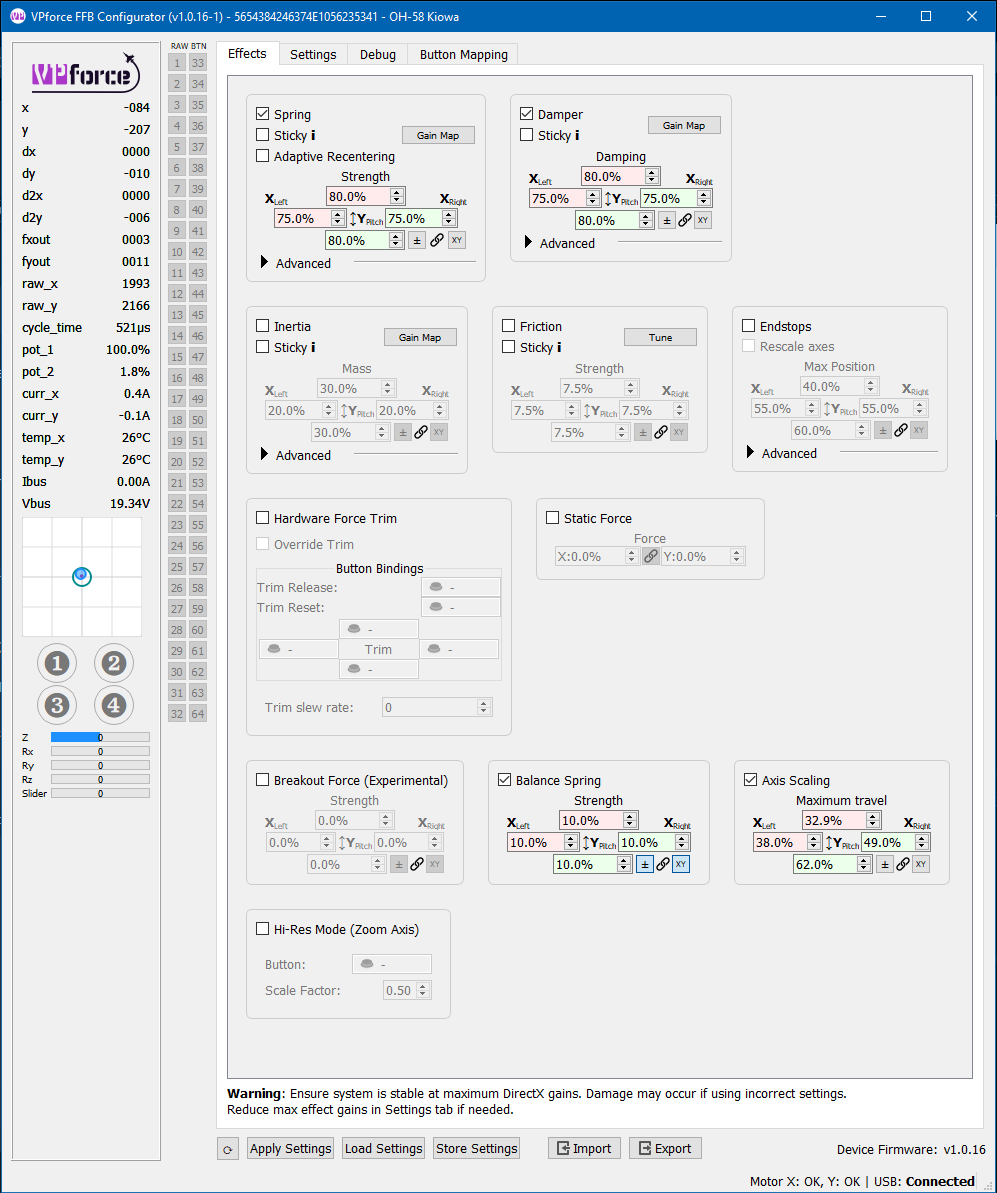
Task: Click the Spring link-axes chain icon
Action: click(437, 240)
